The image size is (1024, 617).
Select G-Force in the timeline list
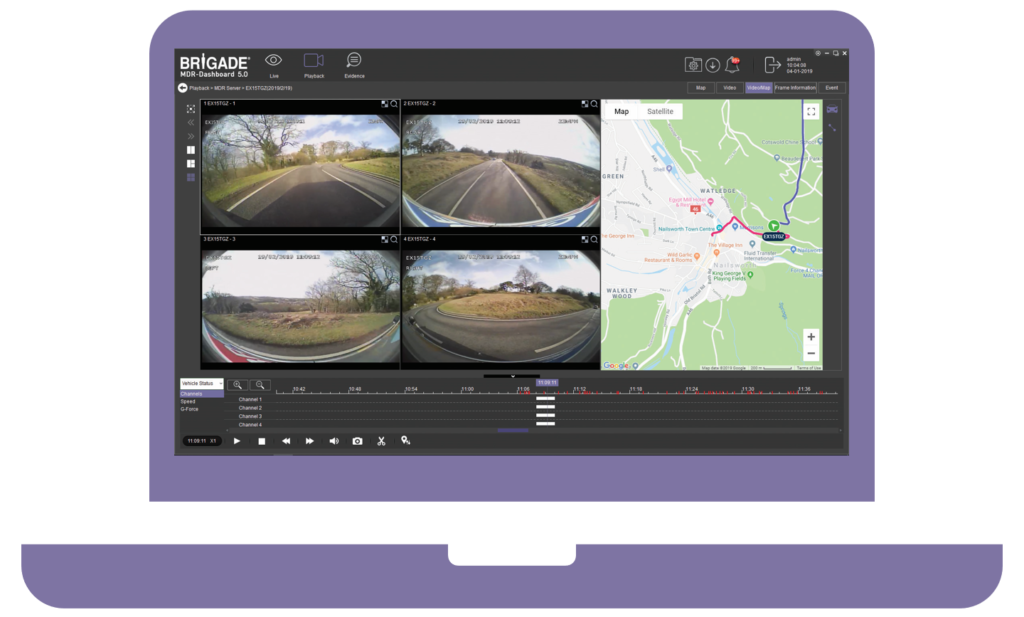(x=189, y=409)
